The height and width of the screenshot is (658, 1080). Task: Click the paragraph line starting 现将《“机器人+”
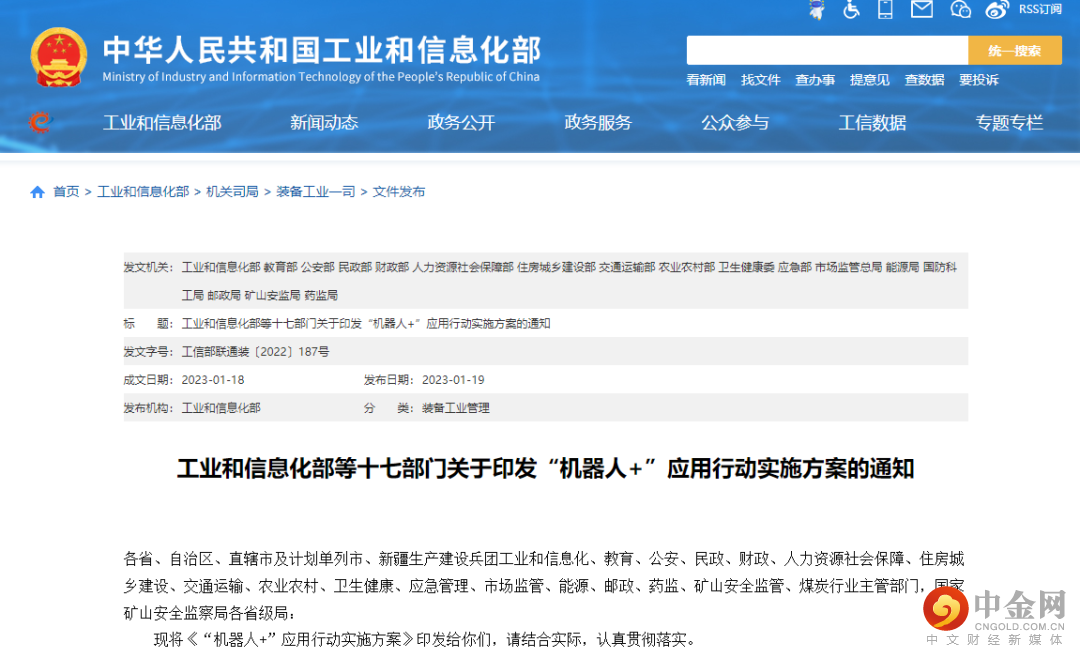click(425, 639)
